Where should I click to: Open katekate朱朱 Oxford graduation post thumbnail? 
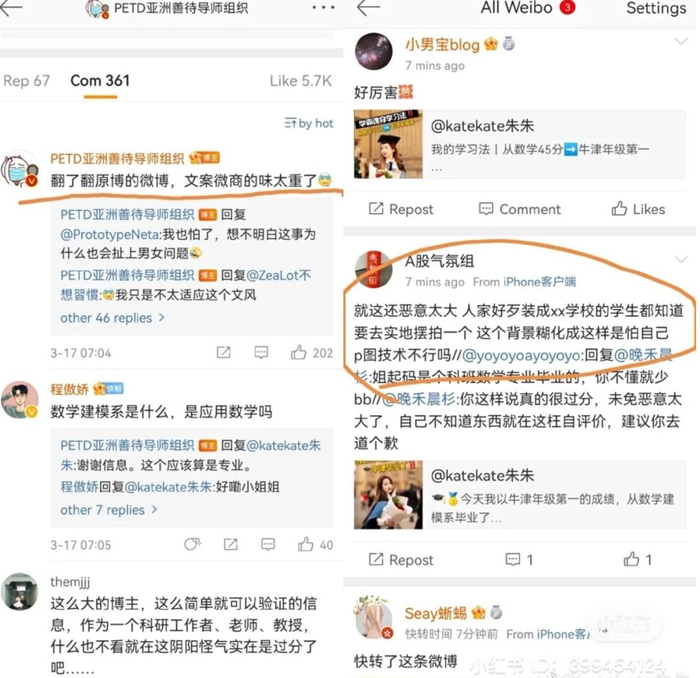click(x=388, y=495)
